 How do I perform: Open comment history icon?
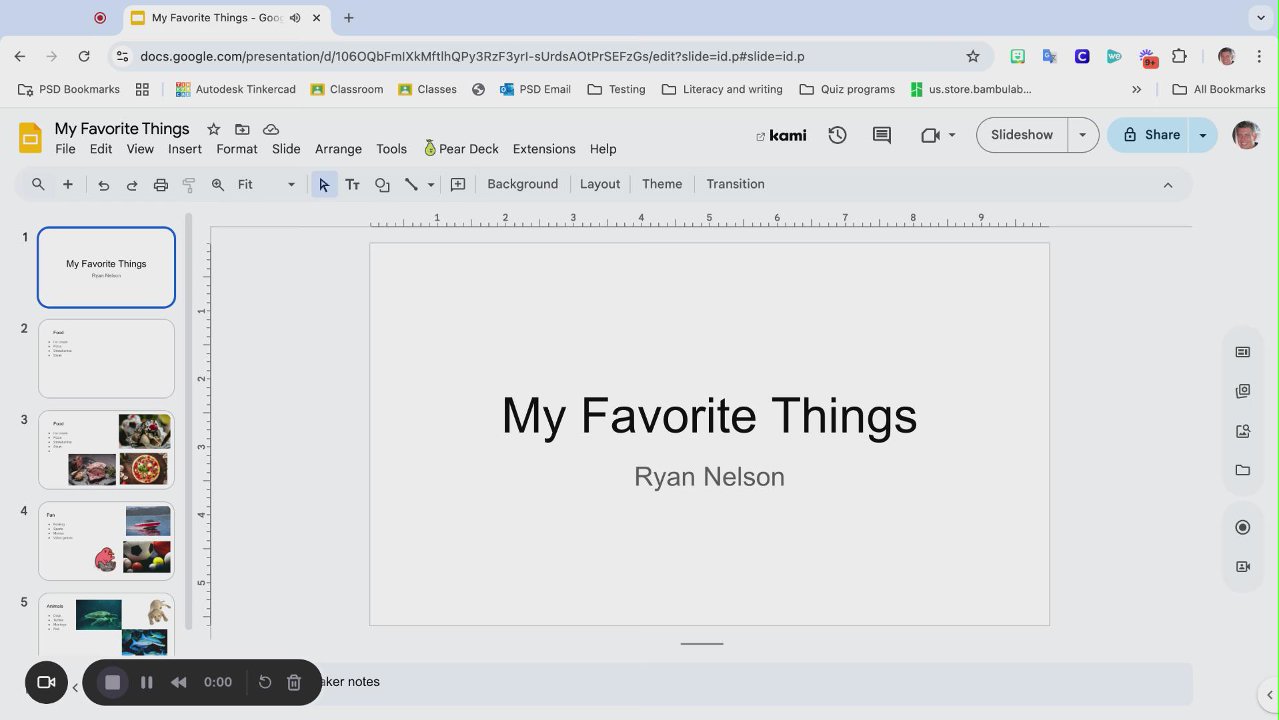click(882, 135)
